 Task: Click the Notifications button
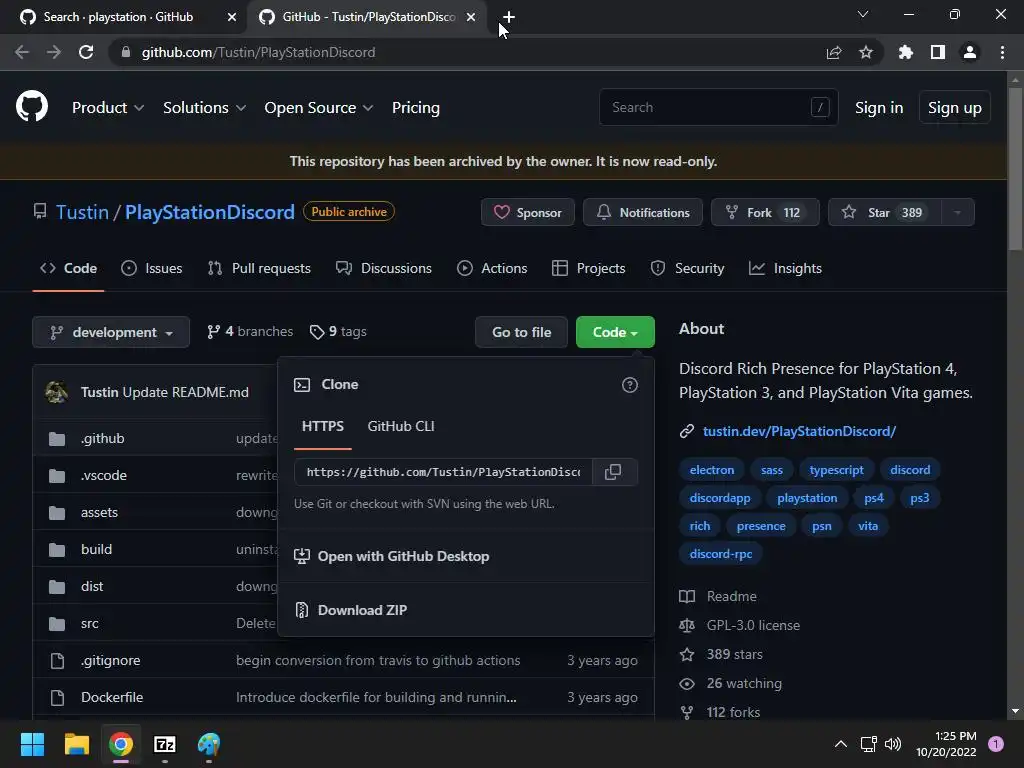(643, 212)
